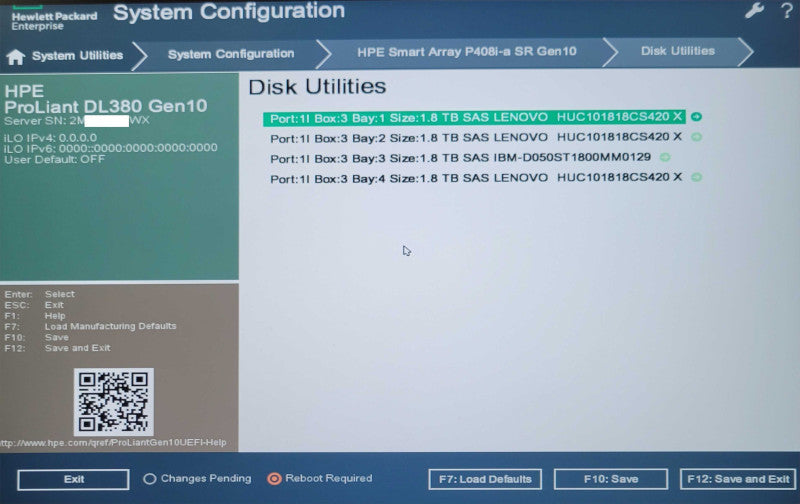Screen dimensions: 800x504
Task: Click the 'Save and Exit' F12 hint
Action: coord(57,348)
